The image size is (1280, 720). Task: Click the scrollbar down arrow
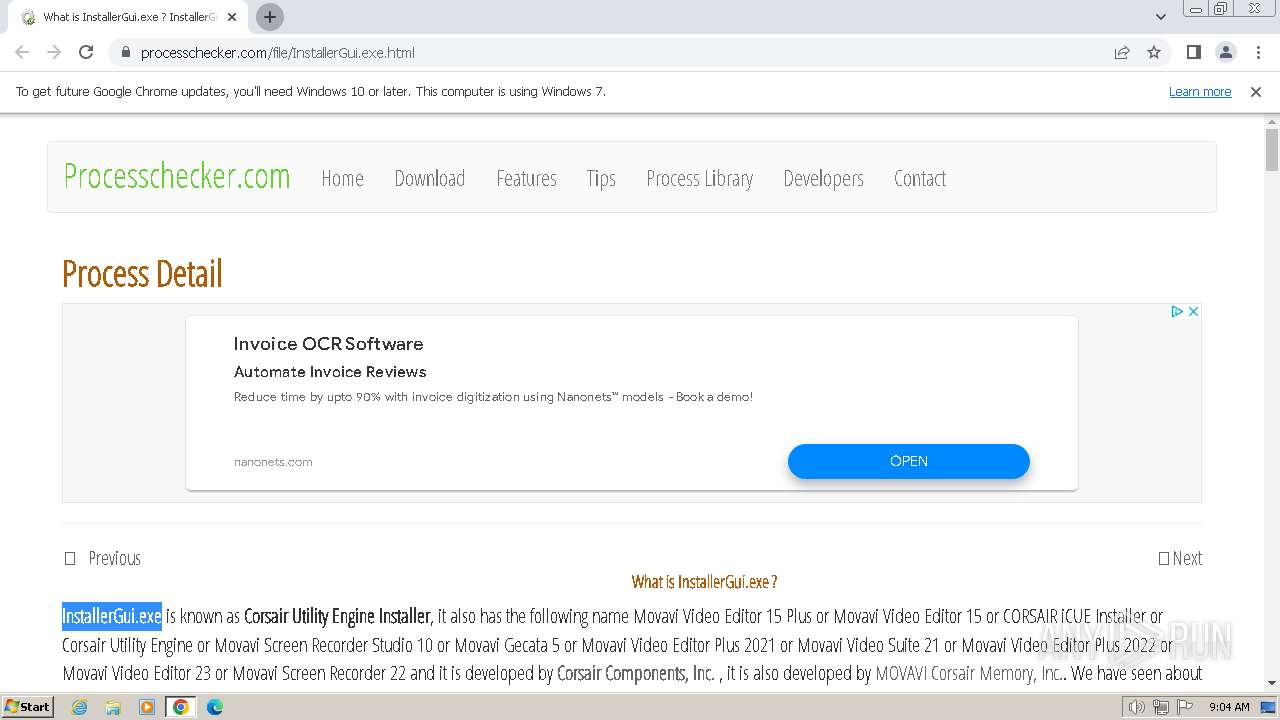point(1272,683)
